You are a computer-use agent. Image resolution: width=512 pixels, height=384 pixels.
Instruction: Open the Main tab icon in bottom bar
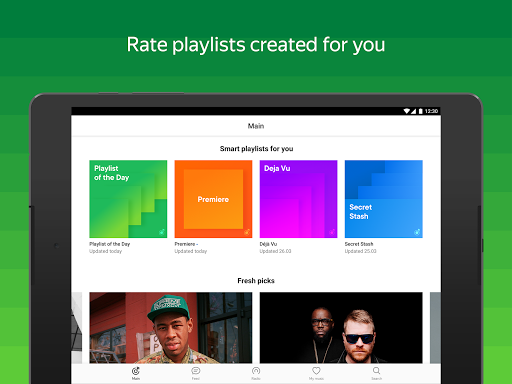(x=136, y=371)
